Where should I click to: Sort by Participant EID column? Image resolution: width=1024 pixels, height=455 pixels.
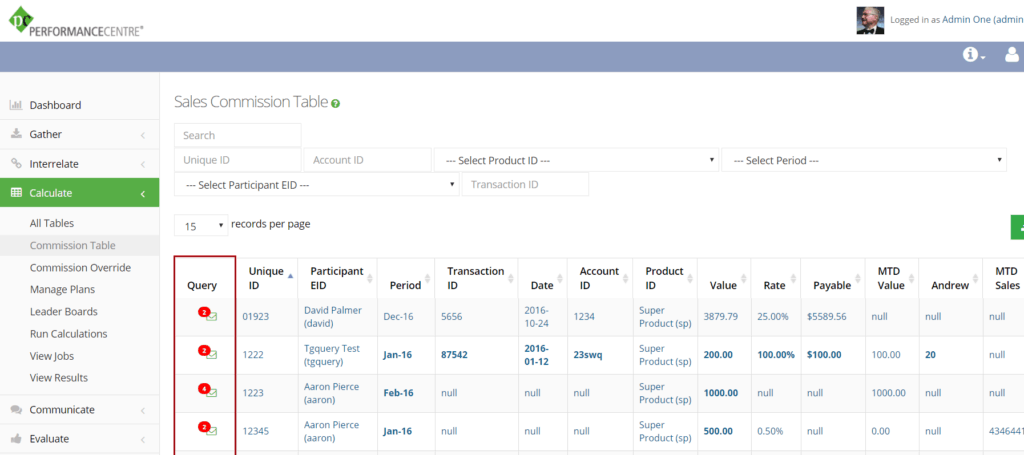[x=370, y=278]
